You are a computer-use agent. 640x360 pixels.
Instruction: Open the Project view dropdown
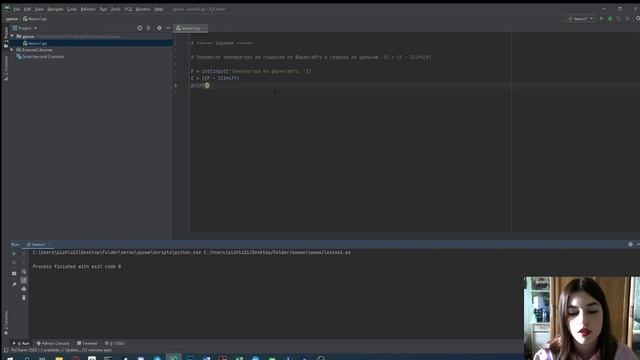point(25,28)
